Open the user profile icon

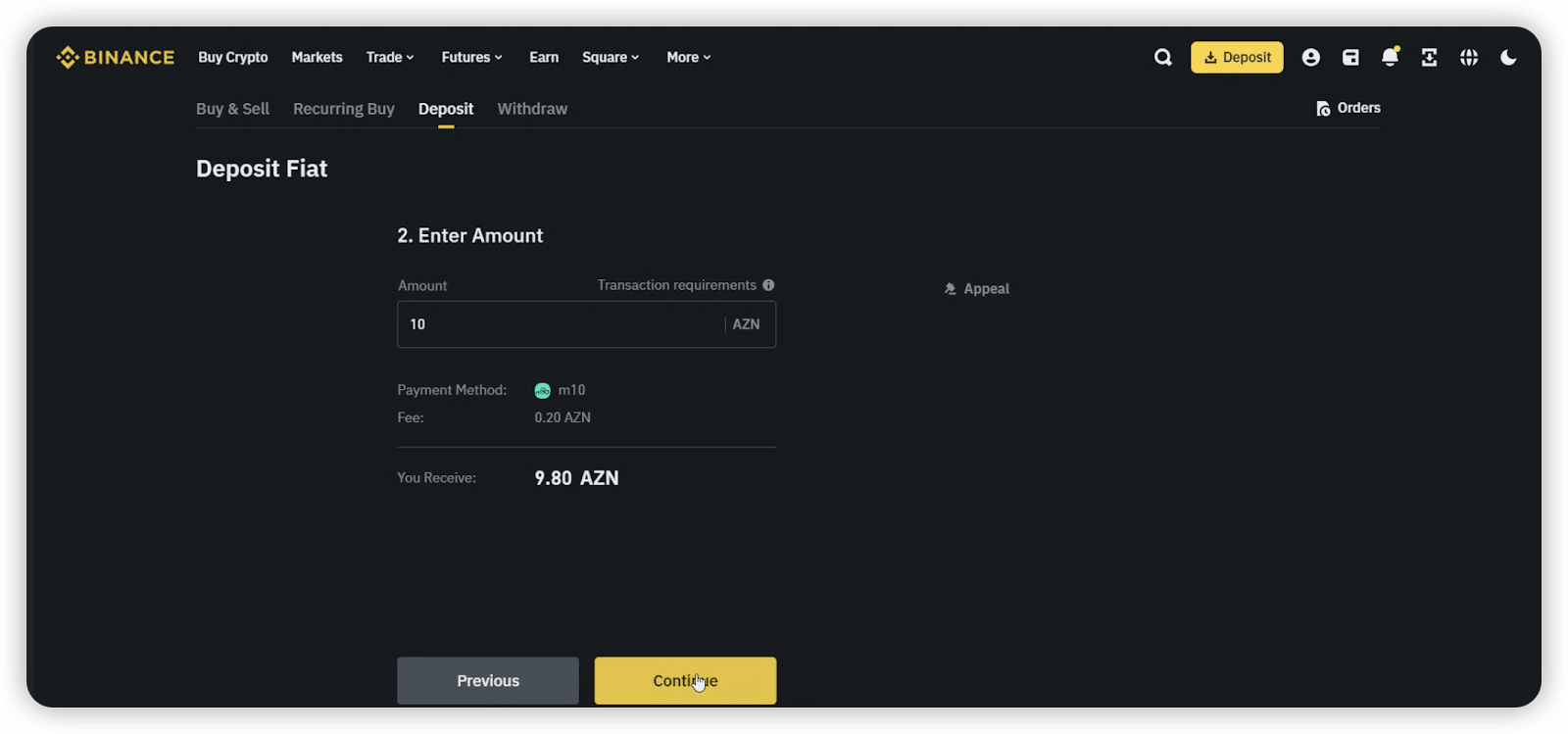pos(1310,58)
